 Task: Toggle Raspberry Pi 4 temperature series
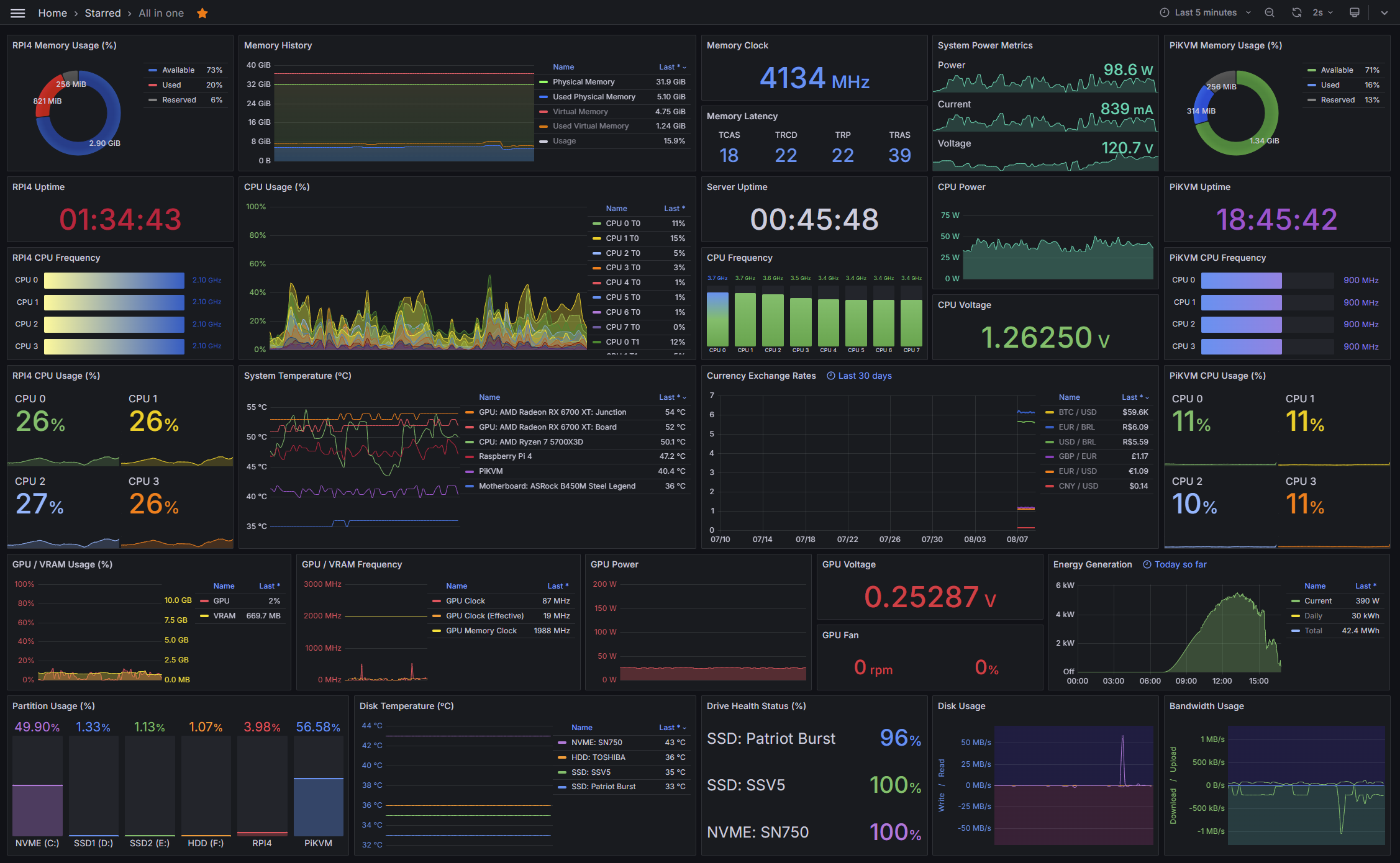tap(505, 456)
